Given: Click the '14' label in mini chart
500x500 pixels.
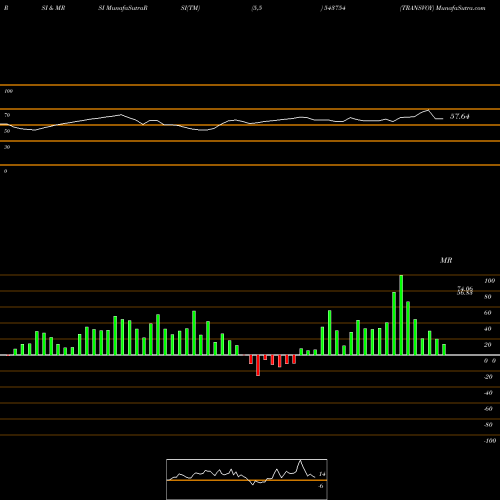Looking at the screenshot, I should pyautogui.click(x=322, y=474).
